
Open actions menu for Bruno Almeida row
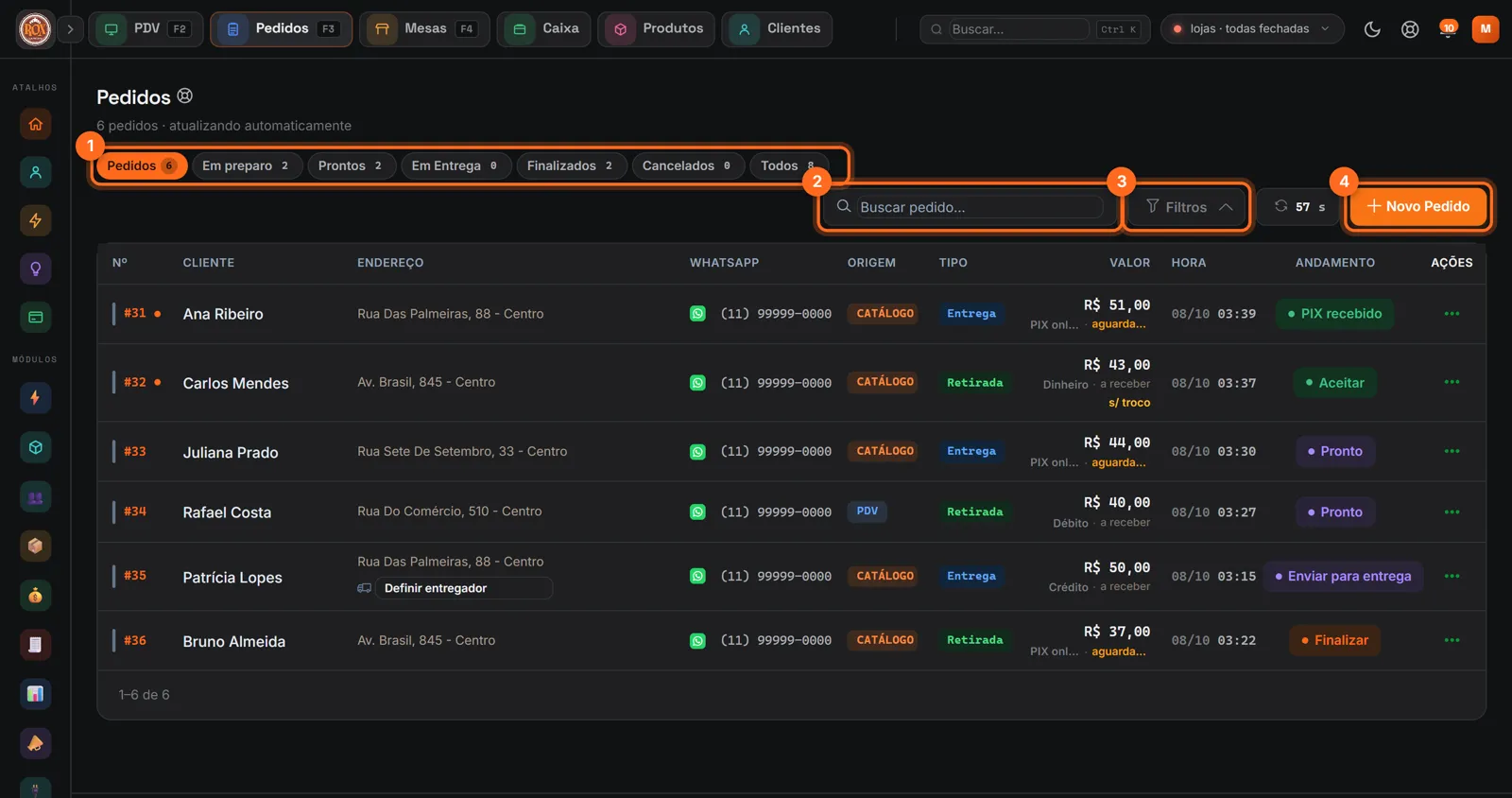(1452, 641)
